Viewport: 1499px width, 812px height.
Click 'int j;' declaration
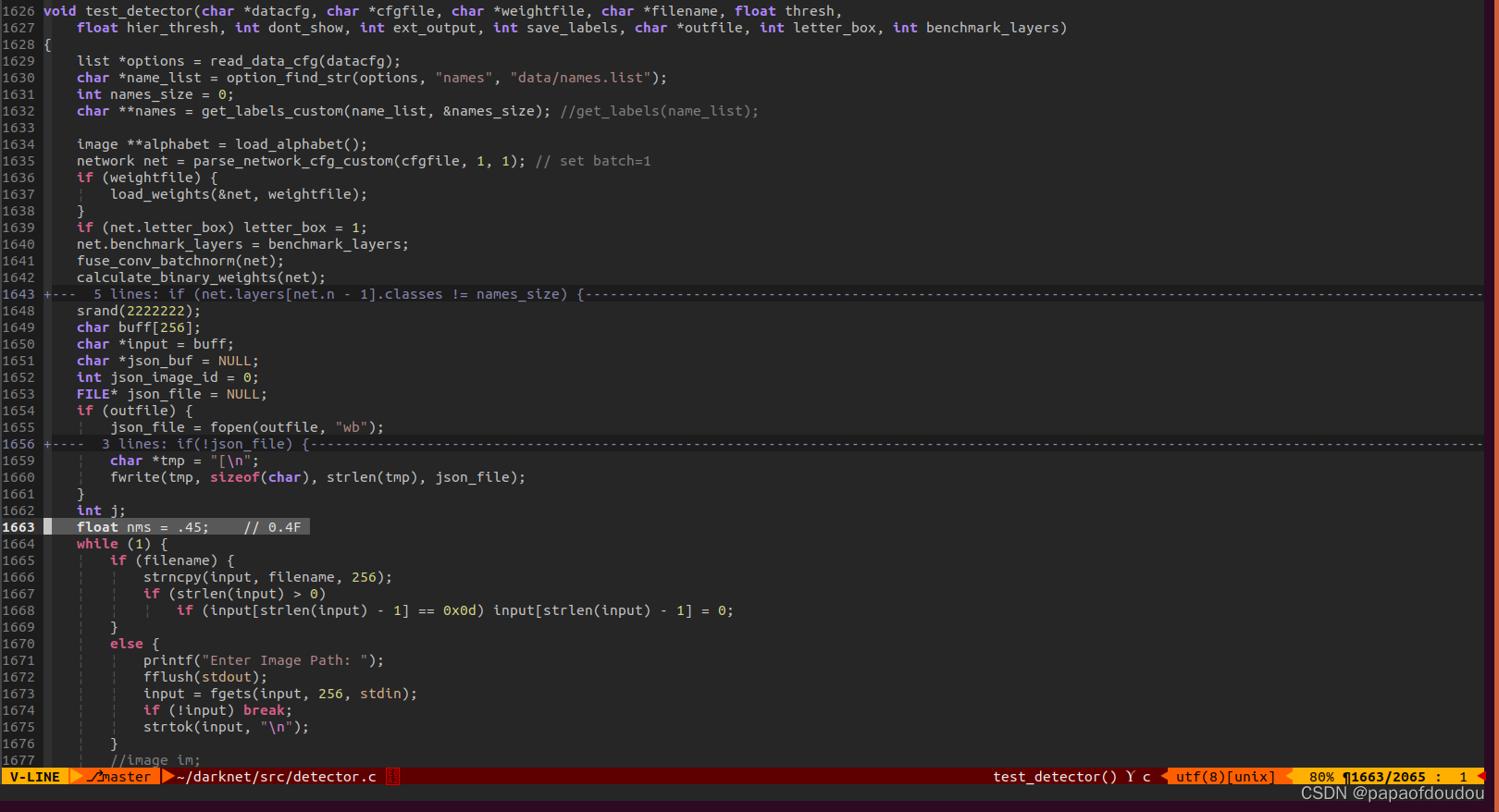(101, 511)
